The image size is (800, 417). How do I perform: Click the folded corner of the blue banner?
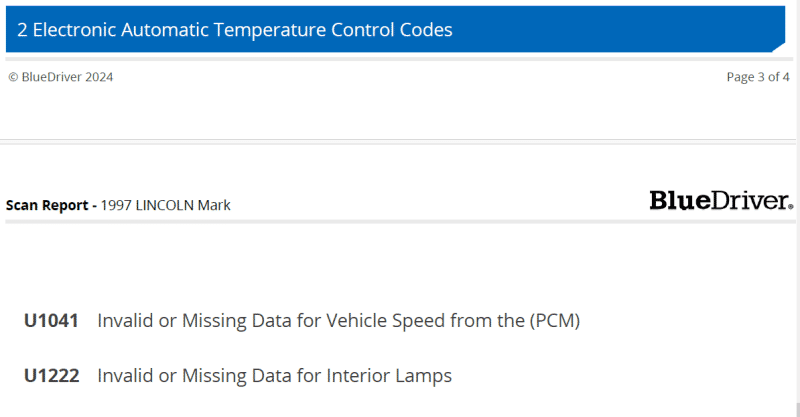click(779, 47)
